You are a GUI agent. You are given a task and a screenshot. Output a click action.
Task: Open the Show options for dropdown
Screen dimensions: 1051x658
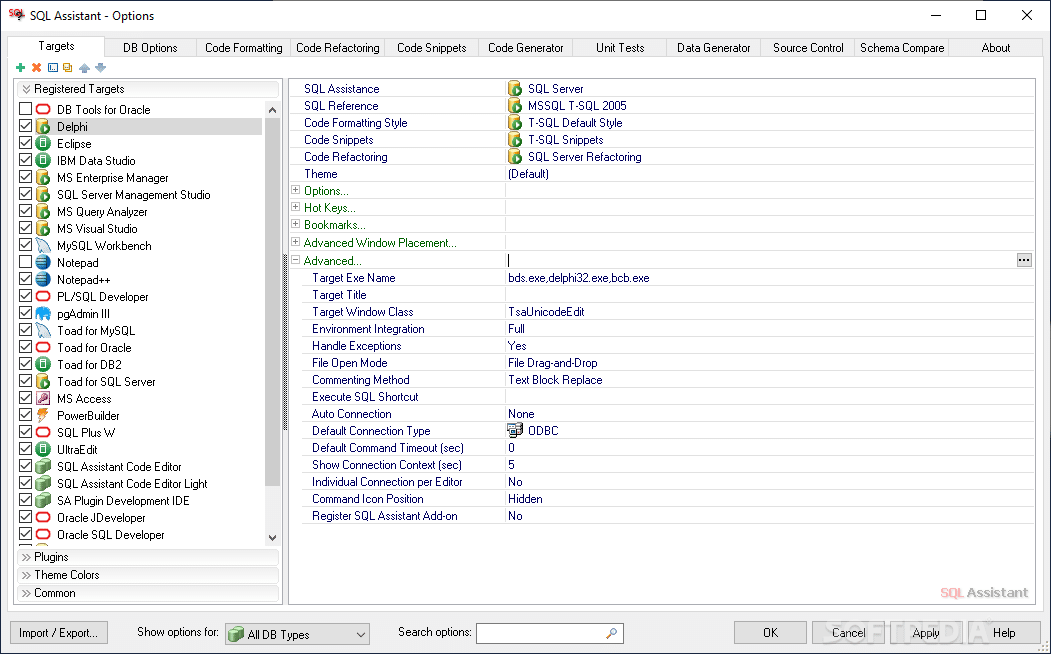298,634
